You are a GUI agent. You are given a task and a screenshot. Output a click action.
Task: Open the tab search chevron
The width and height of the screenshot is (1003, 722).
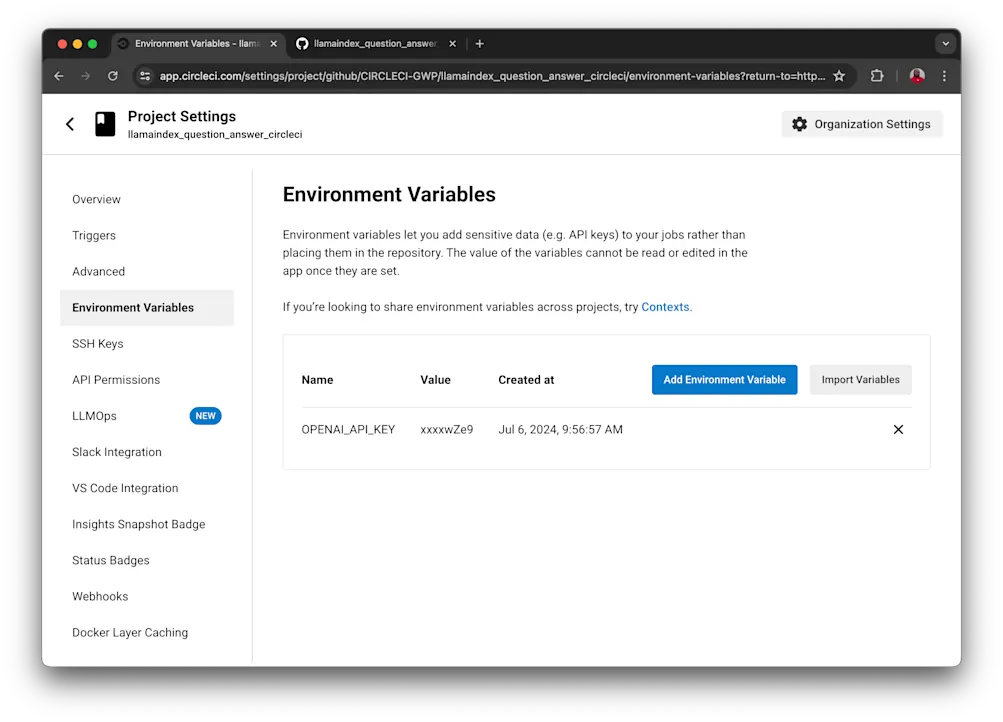click(944, 43)
